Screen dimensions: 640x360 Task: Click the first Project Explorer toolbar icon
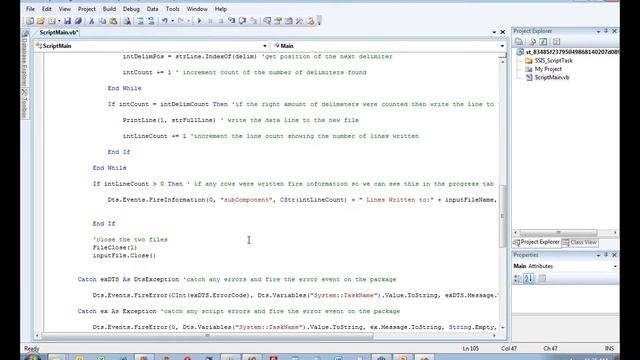519,42
